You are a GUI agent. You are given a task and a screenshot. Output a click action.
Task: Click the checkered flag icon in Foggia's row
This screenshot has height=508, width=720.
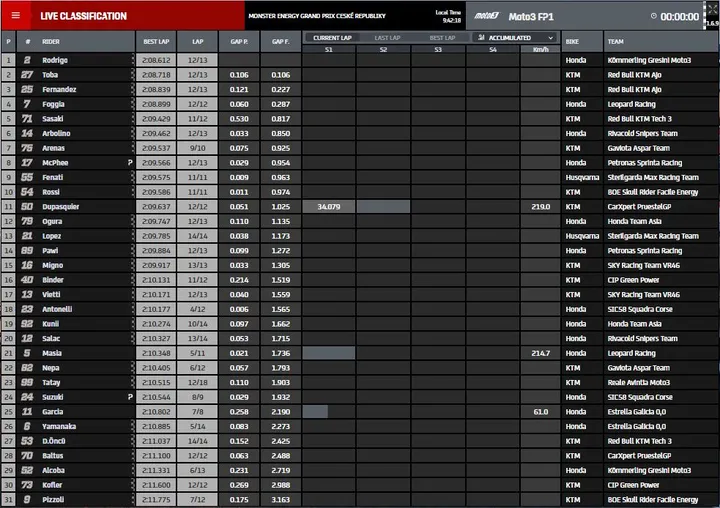133,104
